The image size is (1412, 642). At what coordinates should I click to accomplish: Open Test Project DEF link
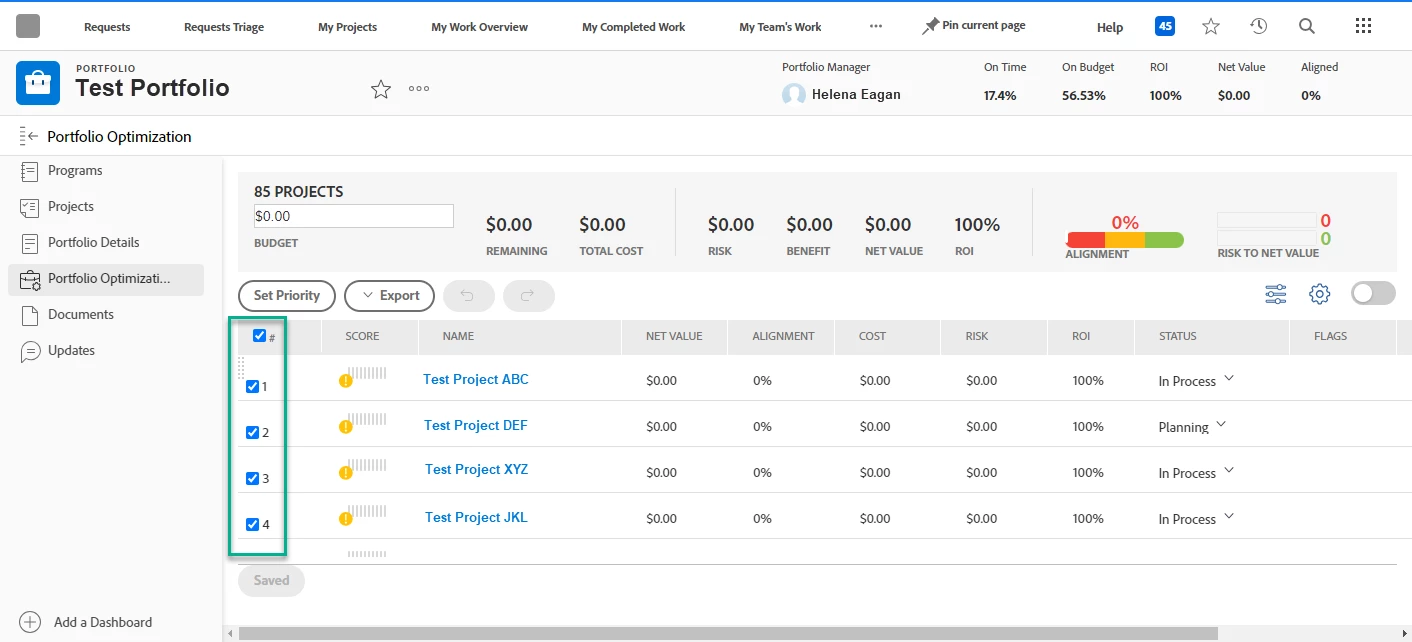pyautogui.click(x=476, y=425)
